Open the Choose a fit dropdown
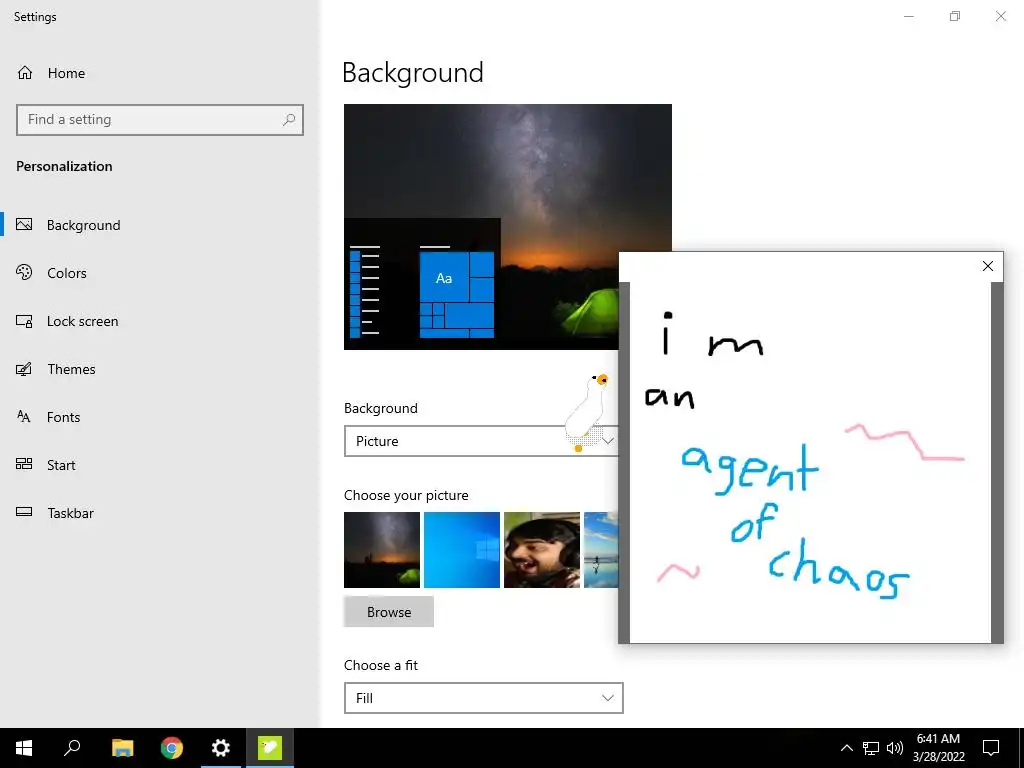 click(483, 698)
